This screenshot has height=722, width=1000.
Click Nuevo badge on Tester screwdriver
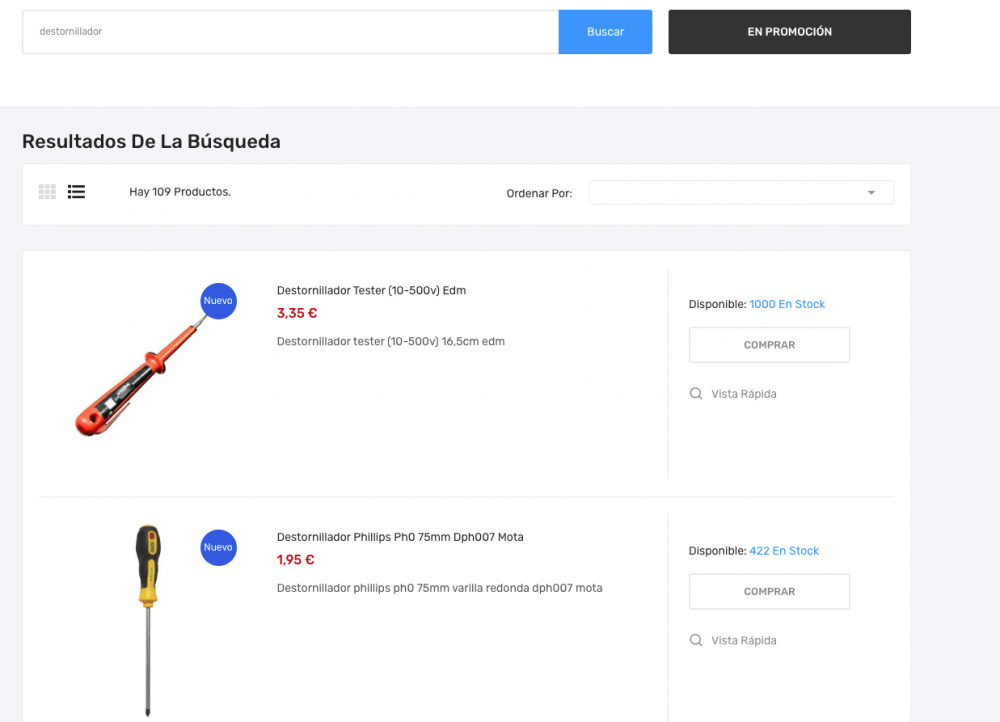[x=218, y=301]
